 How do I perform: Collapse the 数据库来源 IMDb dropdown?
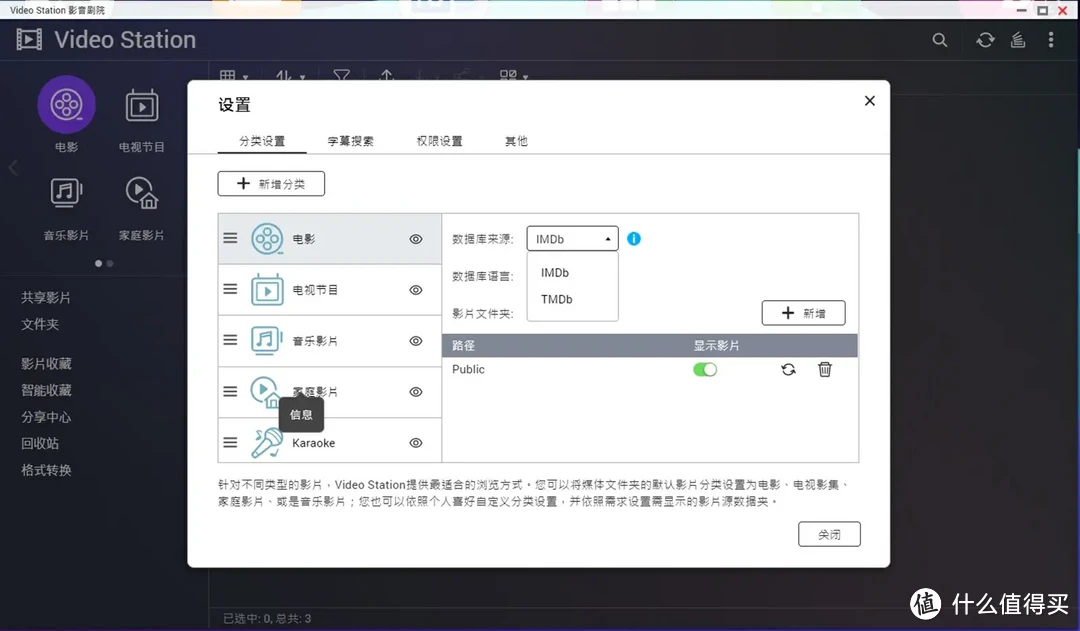tap(572, 239)
